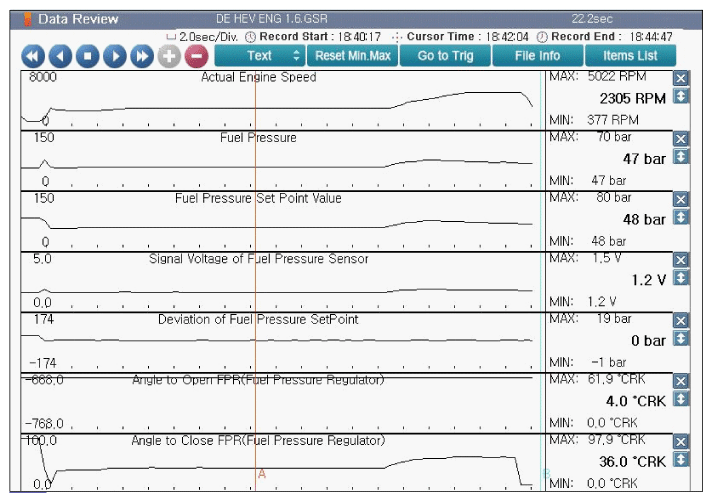Remove the Deviation of Fuel Pressure SetPoint graph
This screenshot has height=502, width=712.
point(681,321)
